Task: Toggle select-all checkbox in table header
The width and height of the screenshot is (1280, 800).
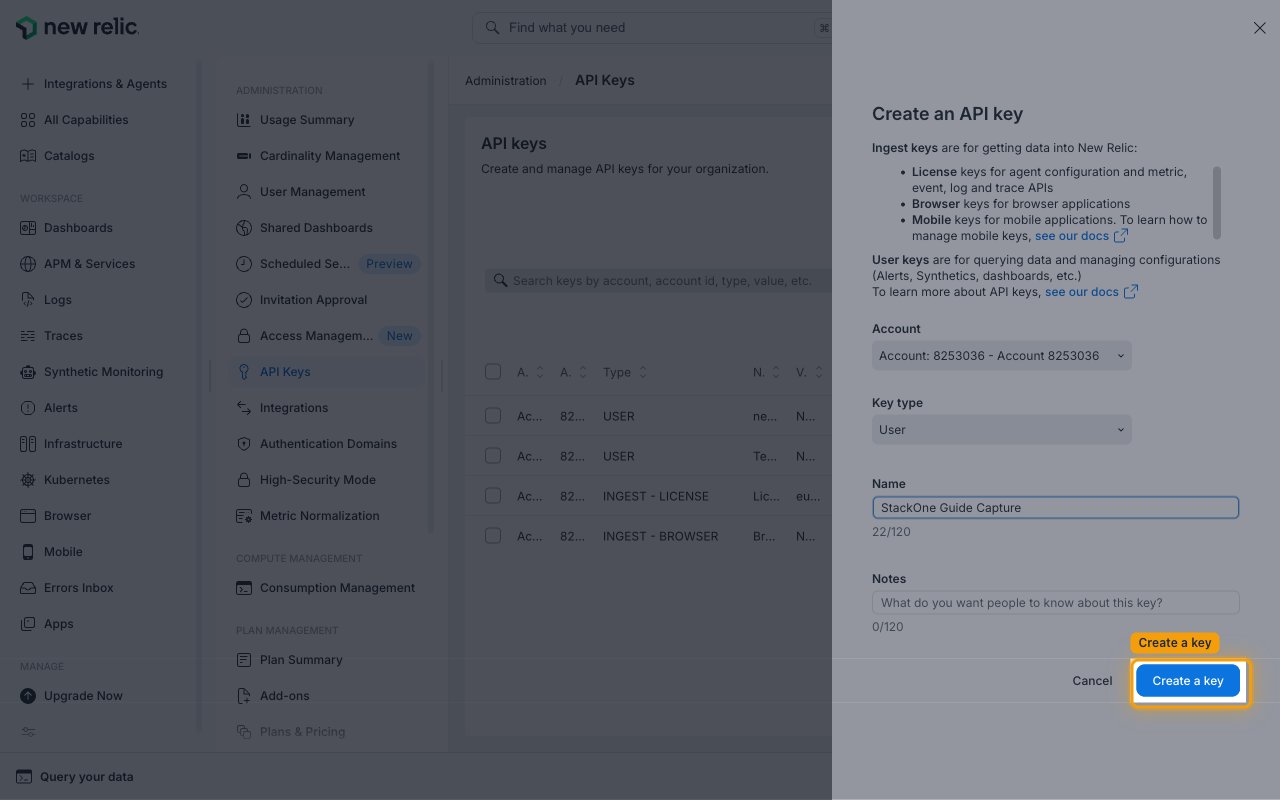Action: pyautogui.click(x=493, y=372)
